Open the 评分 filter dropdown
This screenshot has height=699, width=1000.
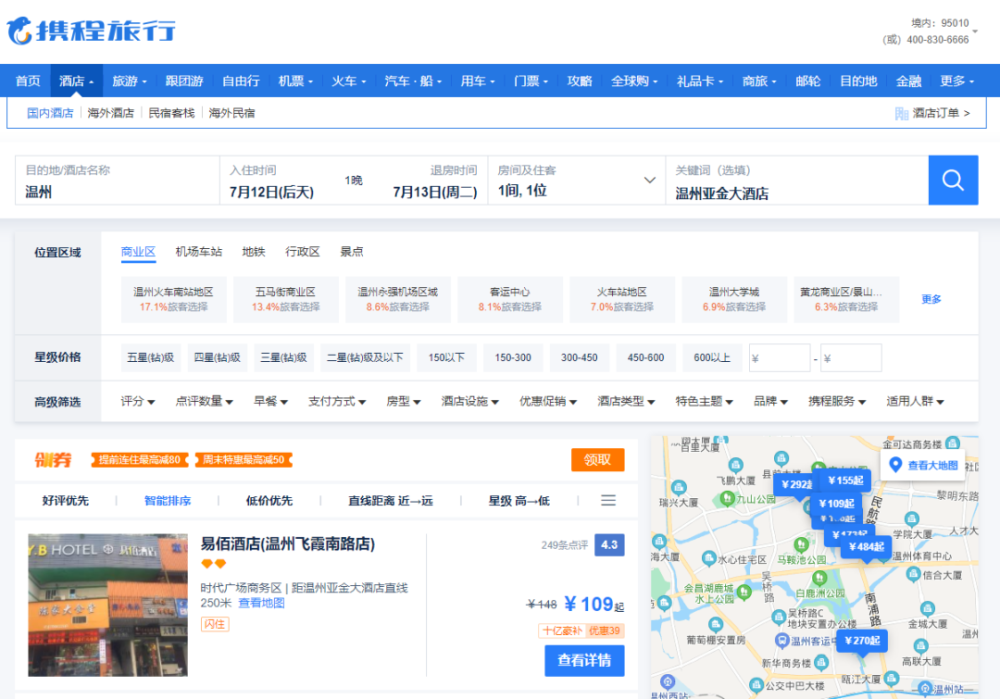pos(138,401)
